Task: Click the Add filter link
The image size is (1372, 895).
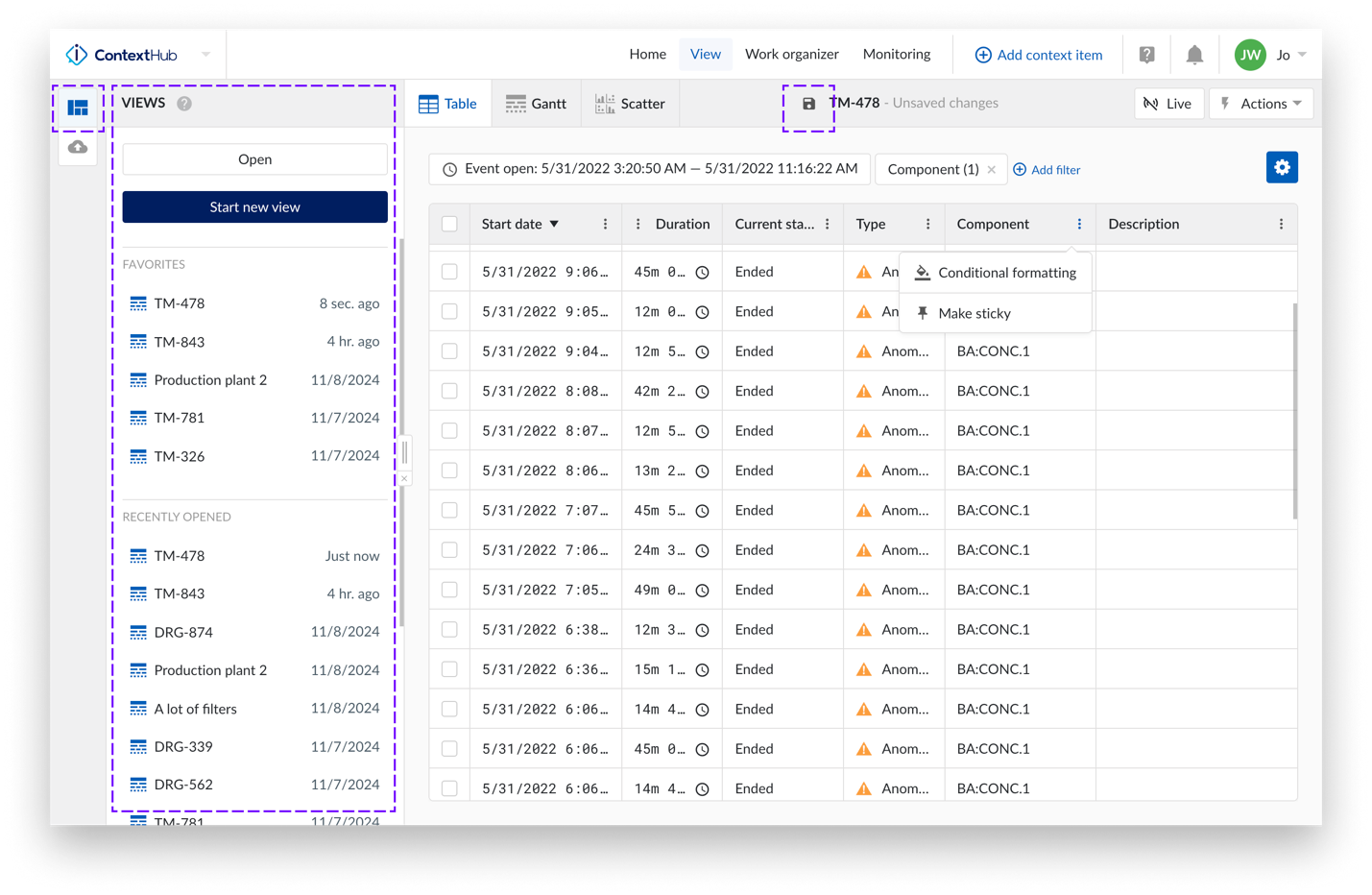Action: tap(1047, 170)
